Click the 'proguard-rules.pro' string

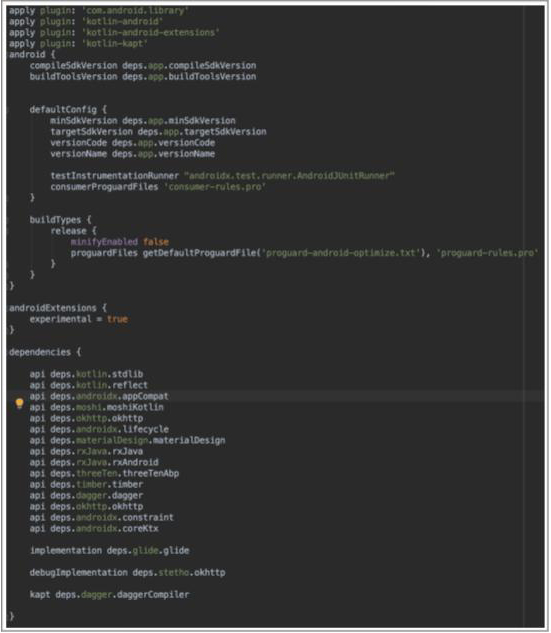[x=487, y=253]
